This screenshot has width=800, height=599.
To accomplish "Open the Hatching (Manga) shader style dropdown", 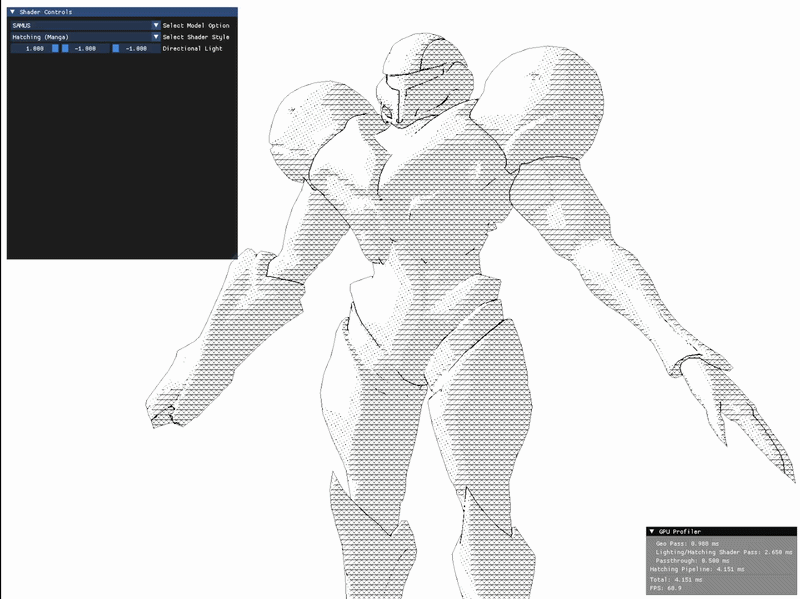I will coord(85,37).
